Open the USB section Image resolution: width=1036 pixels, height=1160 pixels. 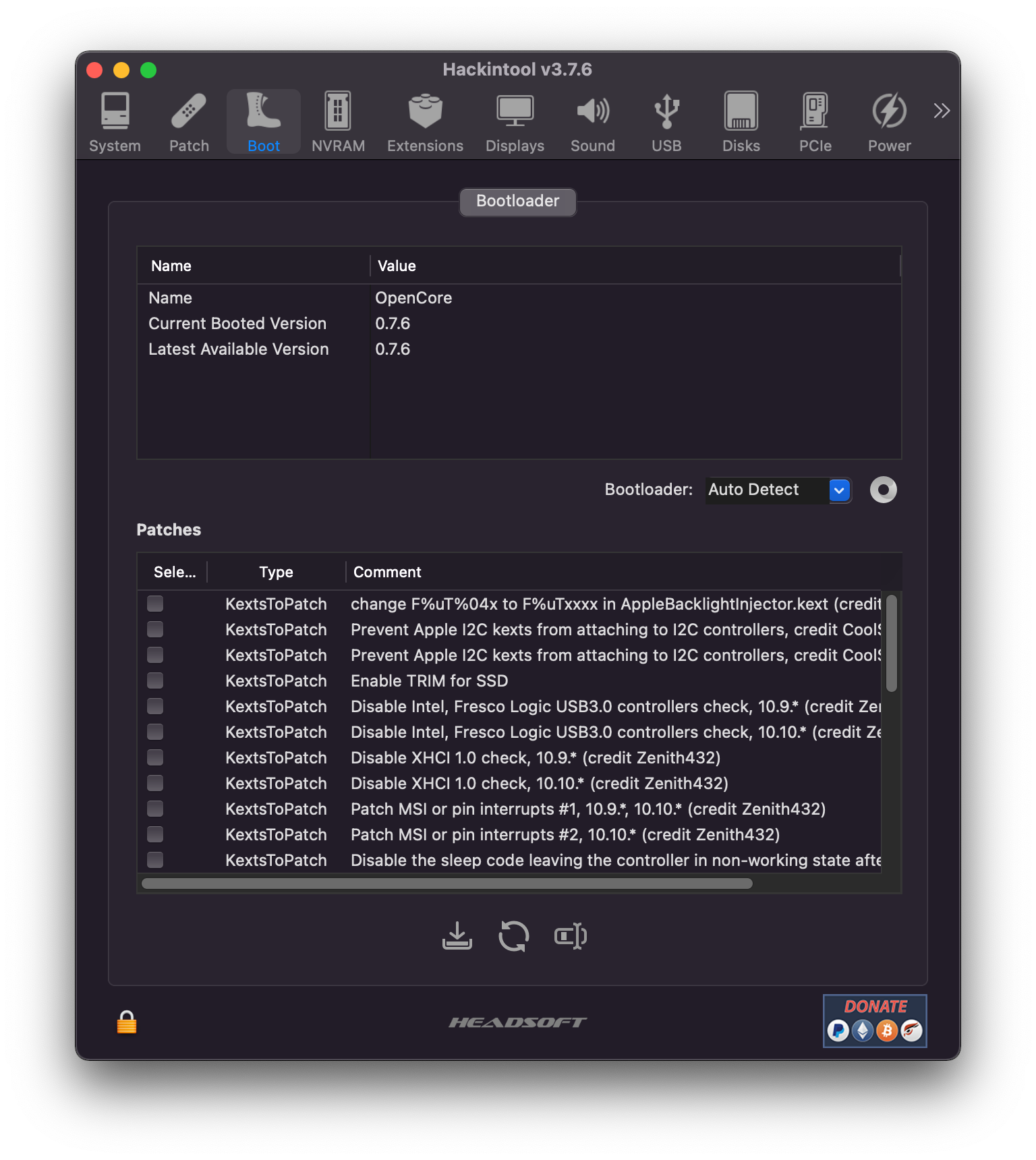point(666,122)
